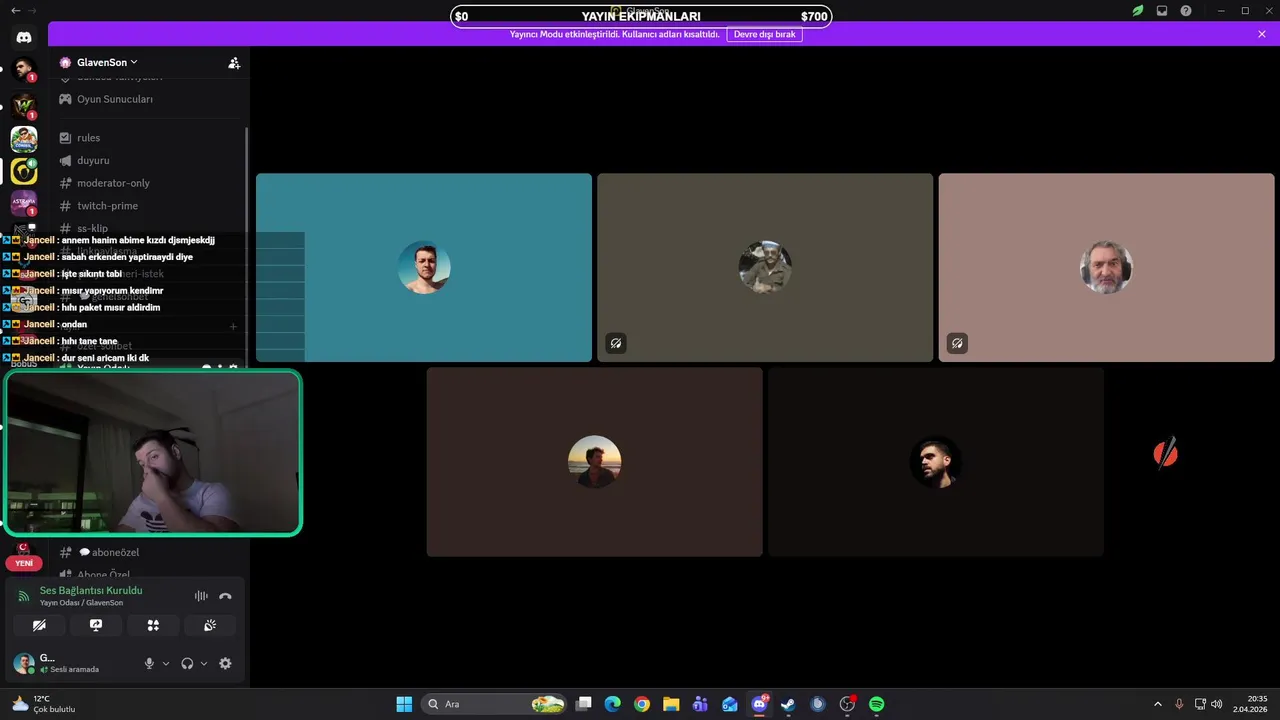This screenshot has height=720, width=1280.
Task: Select the pinkish-brown participant tile
Action: 1106,268
